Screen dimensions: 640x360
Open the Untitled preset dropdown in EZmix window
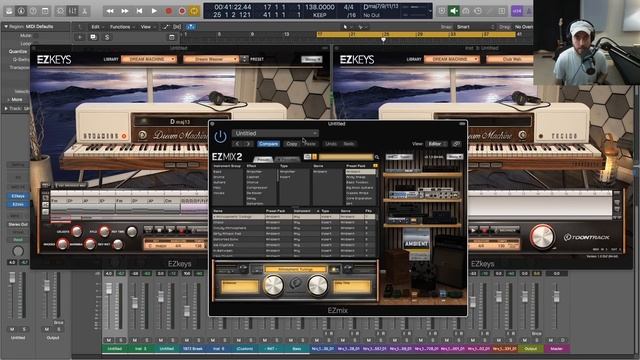pyautogui.click(x=275, y=133)
